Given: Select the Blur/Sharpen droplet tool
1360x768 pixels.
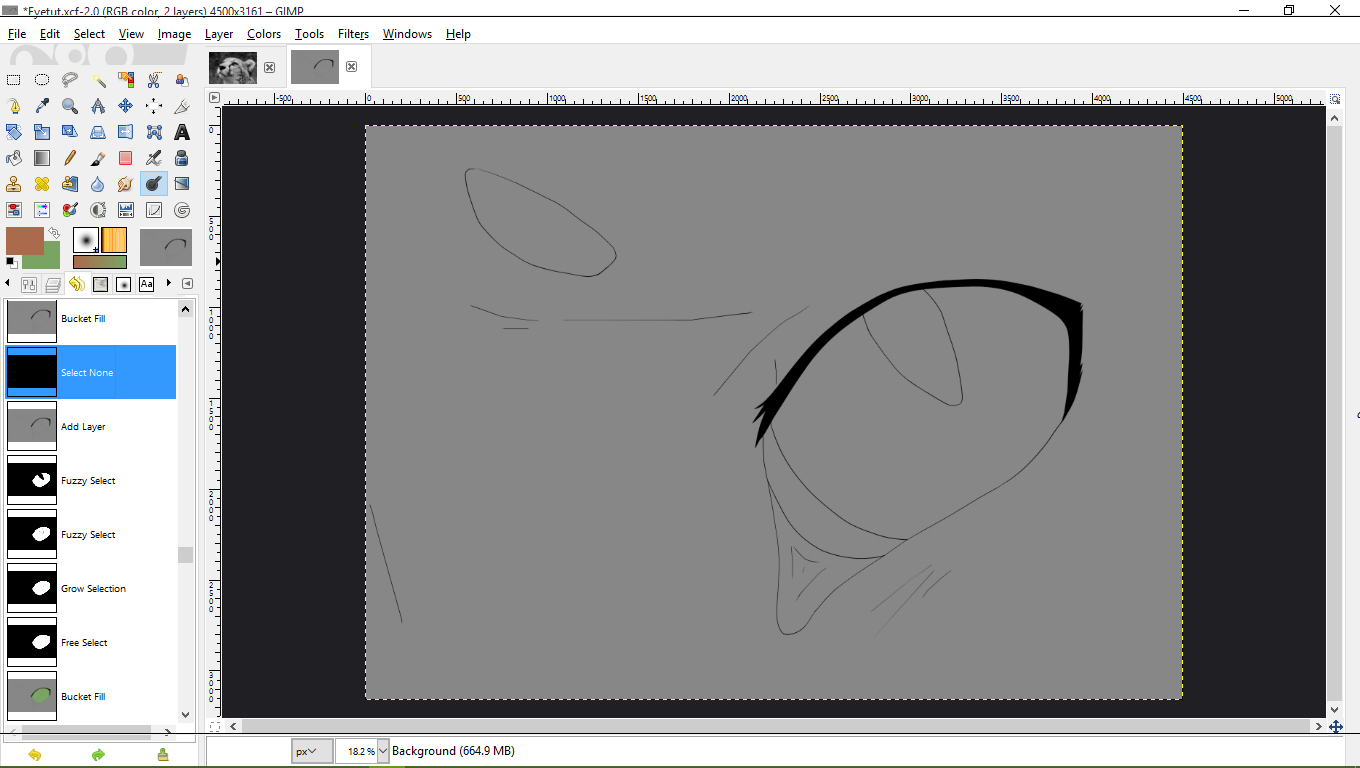Looking at the screenshot, I should pyautogui.click(x=98, y=184).
